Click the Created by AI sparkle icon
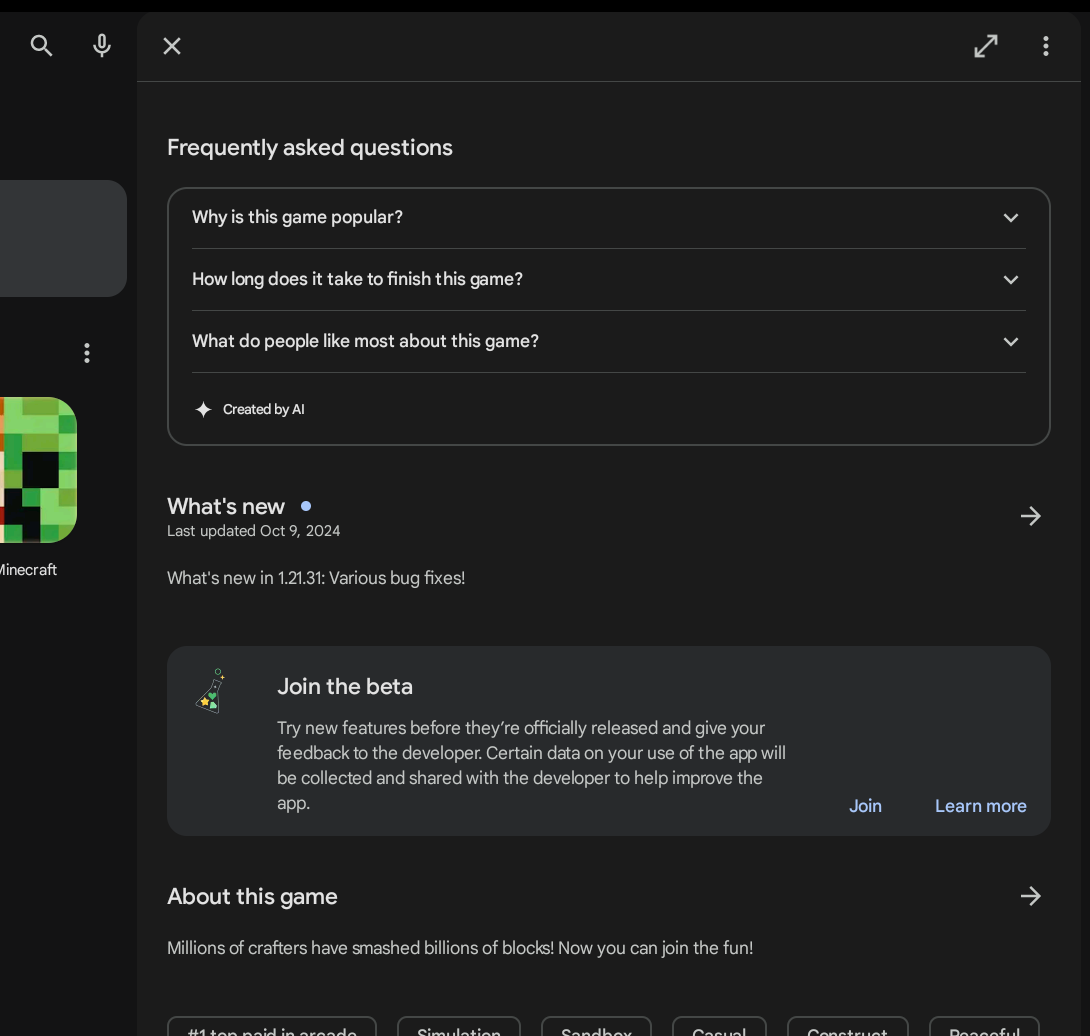The height and width of the screenshot is (1036, 1090). pos(203,409)
